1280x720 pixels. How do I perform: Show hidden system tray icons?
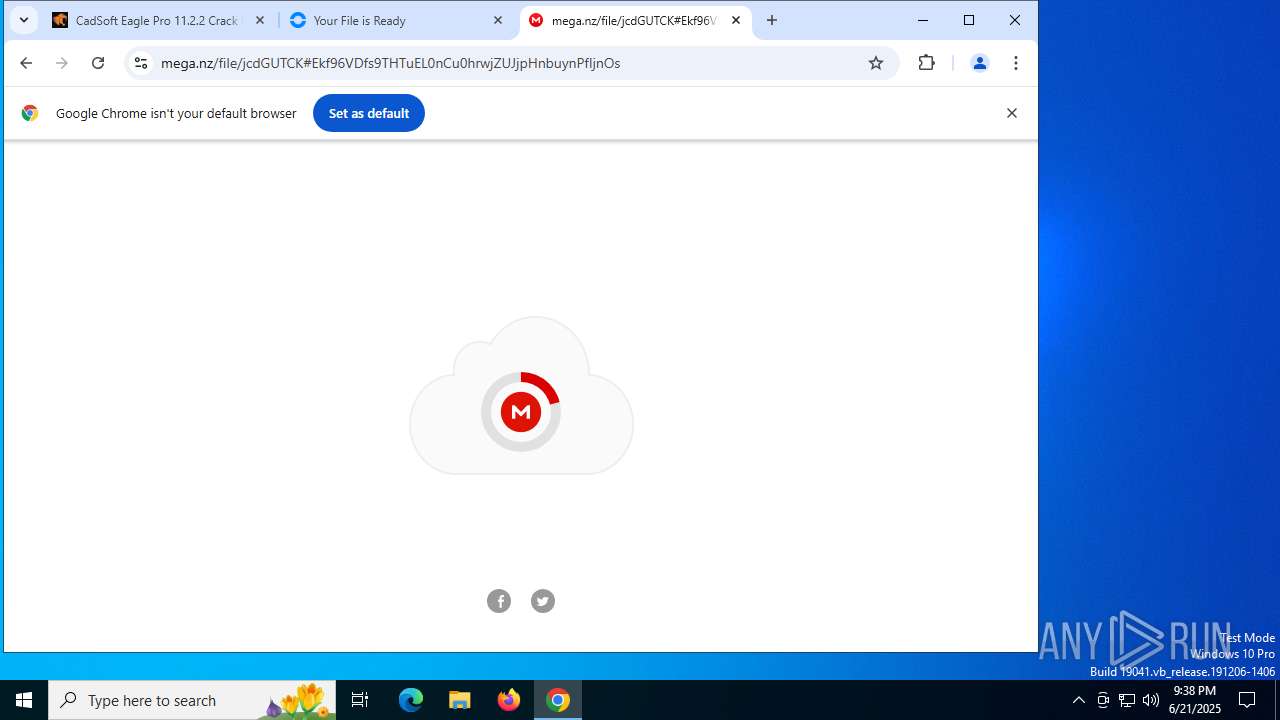(x=1078, y=700)
